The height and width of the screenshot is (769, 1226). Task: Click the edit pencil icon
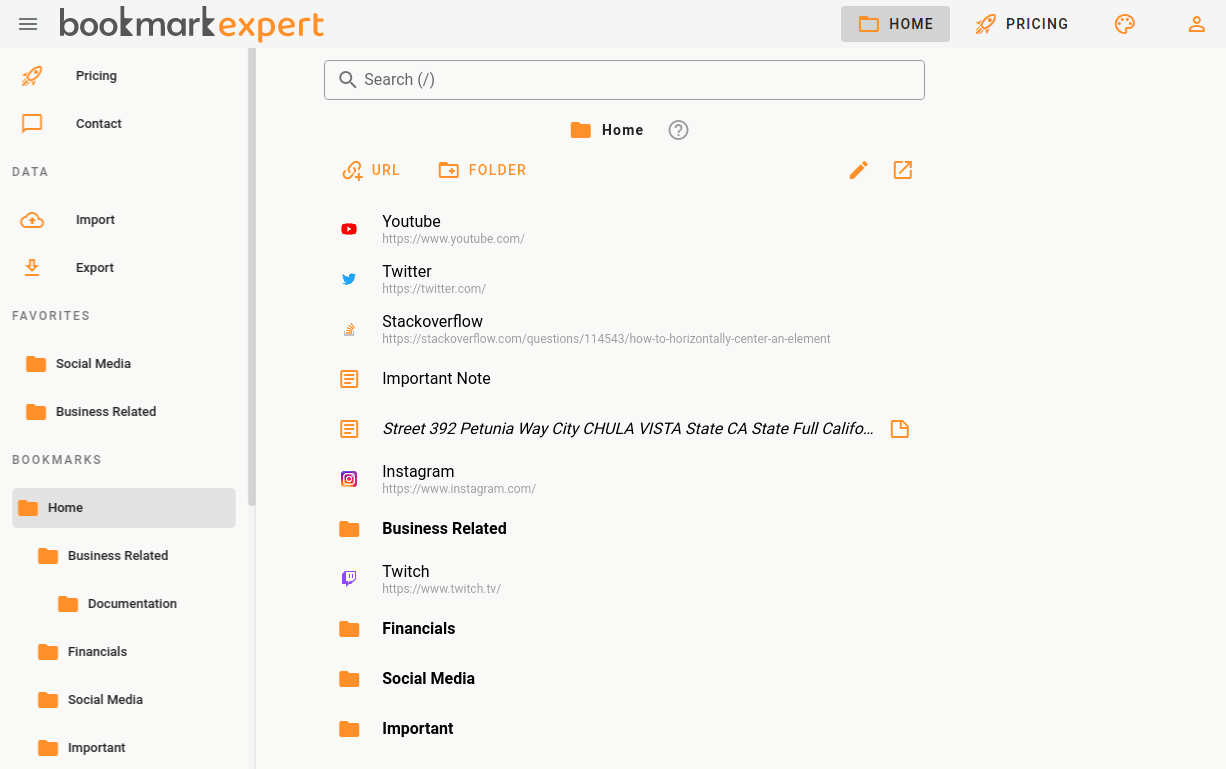[x=858, y=170]
